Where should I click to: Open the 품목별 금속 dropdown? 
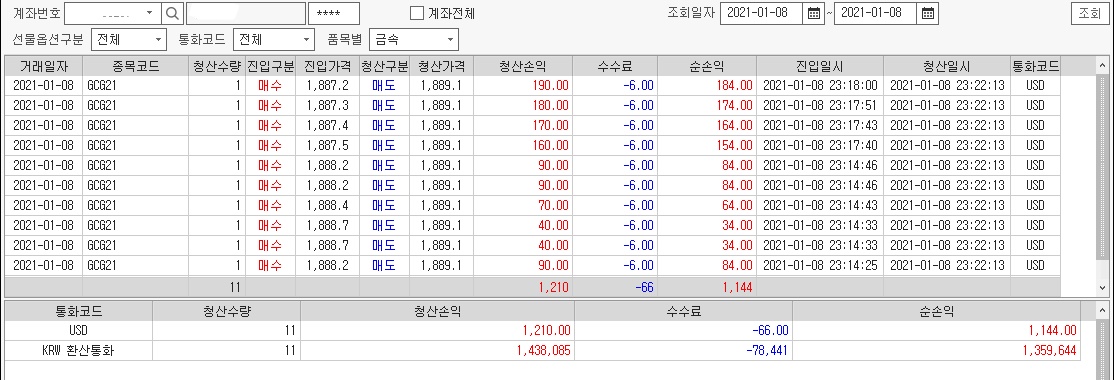click(x=451, y=39)
